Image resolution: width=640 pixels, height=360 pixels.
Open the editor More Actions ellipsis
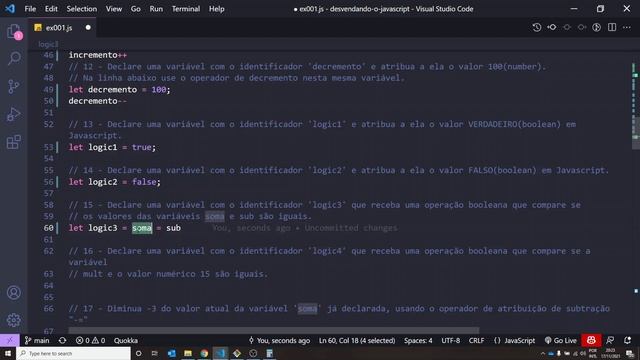627,27
